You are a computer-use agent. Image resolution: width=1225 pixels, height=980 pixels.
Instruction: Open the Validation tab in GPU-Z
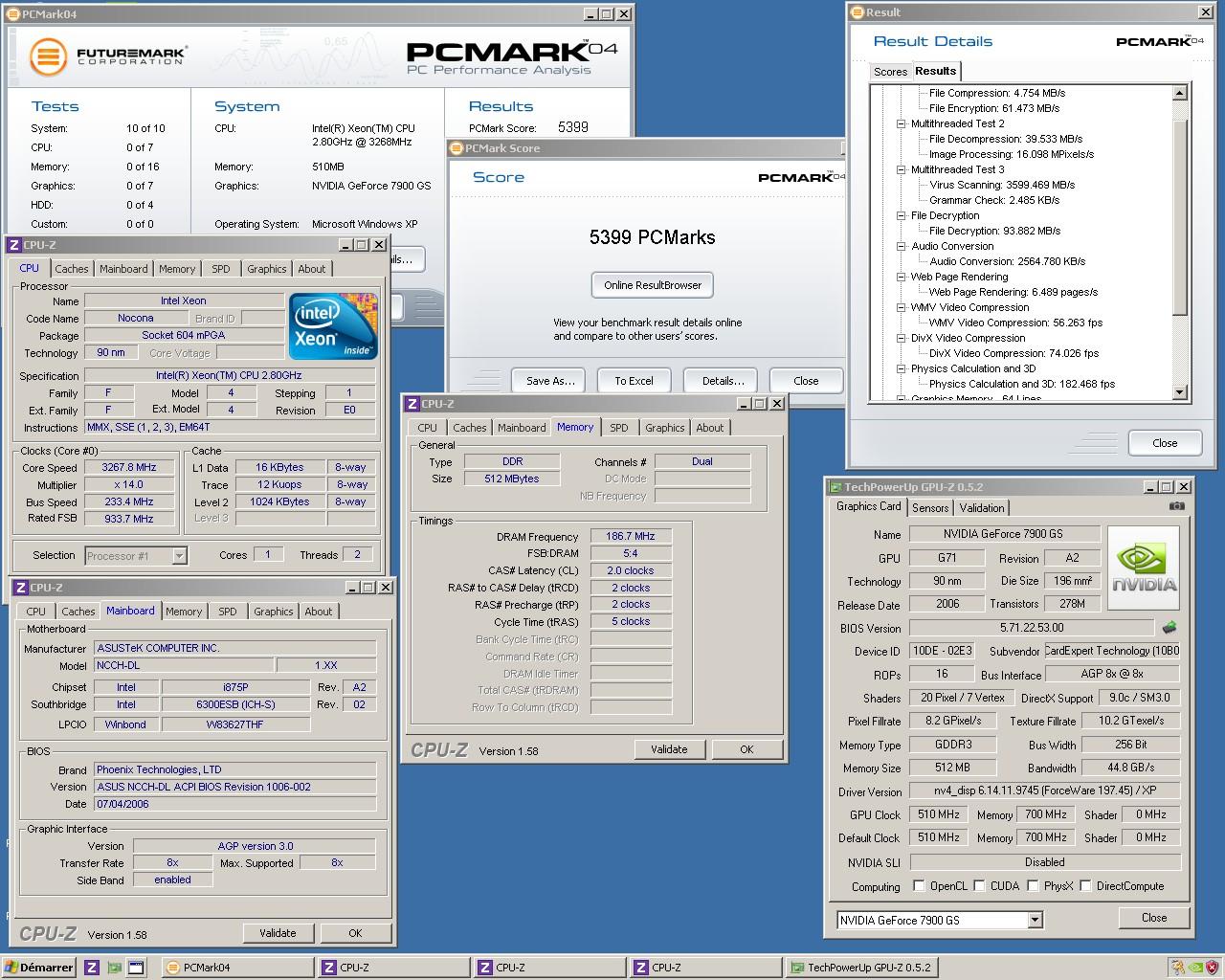[982, 508]
